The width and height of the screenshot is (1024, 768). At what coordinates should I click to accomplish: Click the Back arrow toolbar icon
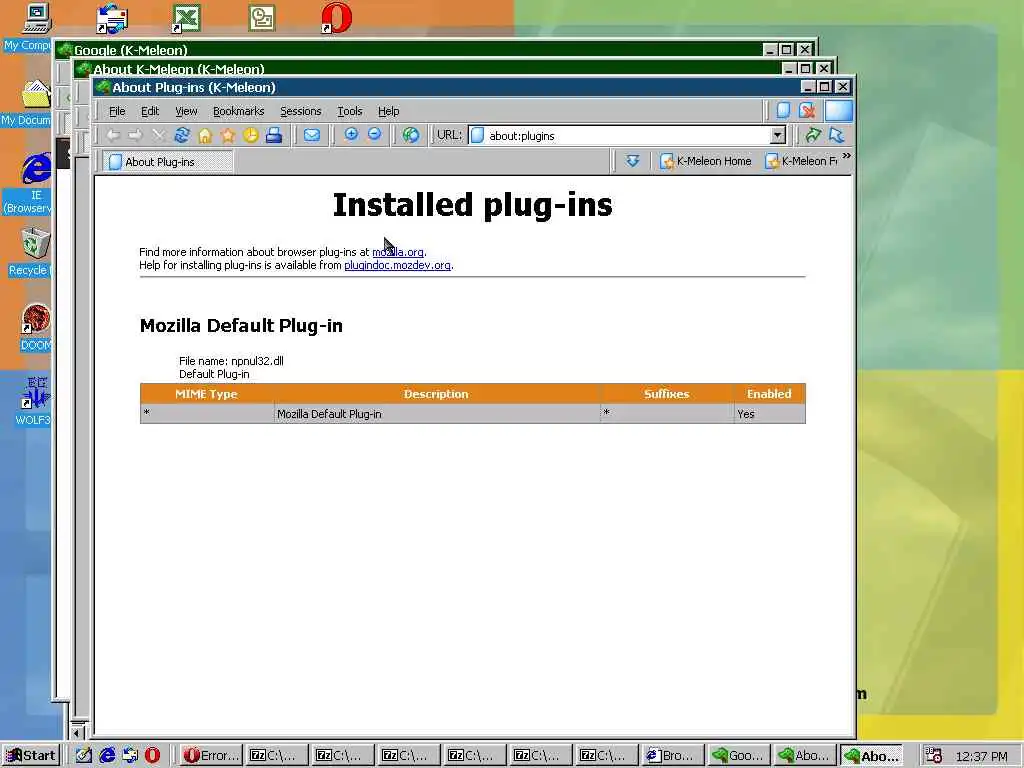tap(113, 135)
